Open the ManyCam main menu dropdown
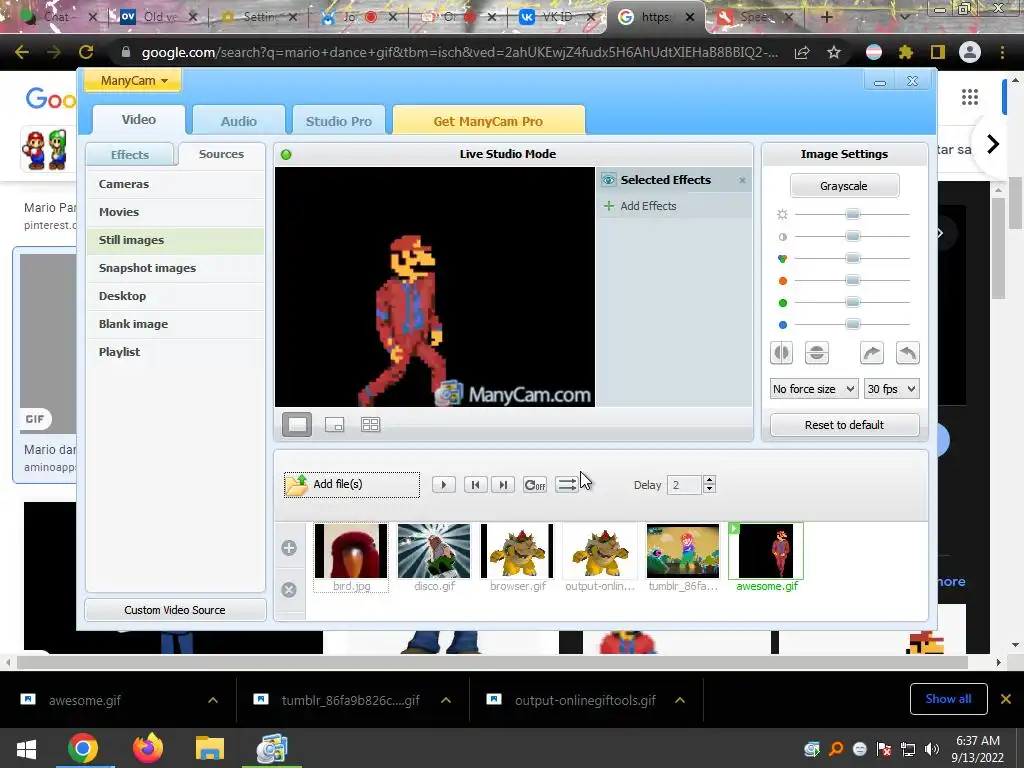The image size is (1024, 768). tap(133, 81)
